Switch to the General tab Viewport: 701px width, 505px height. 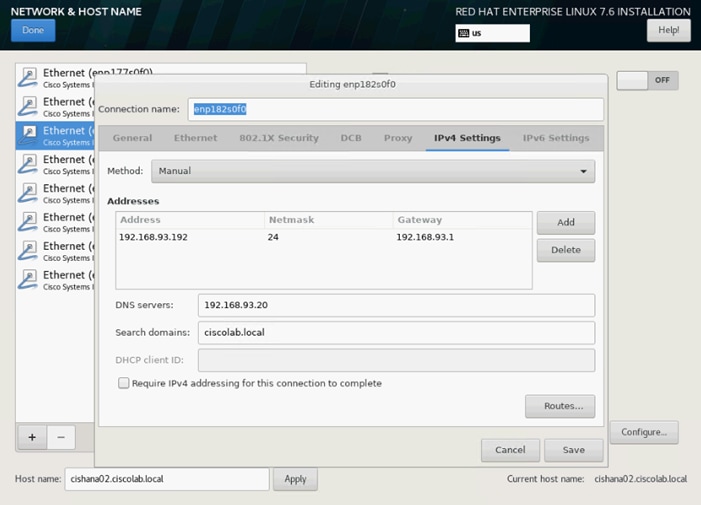coord(132,138)
